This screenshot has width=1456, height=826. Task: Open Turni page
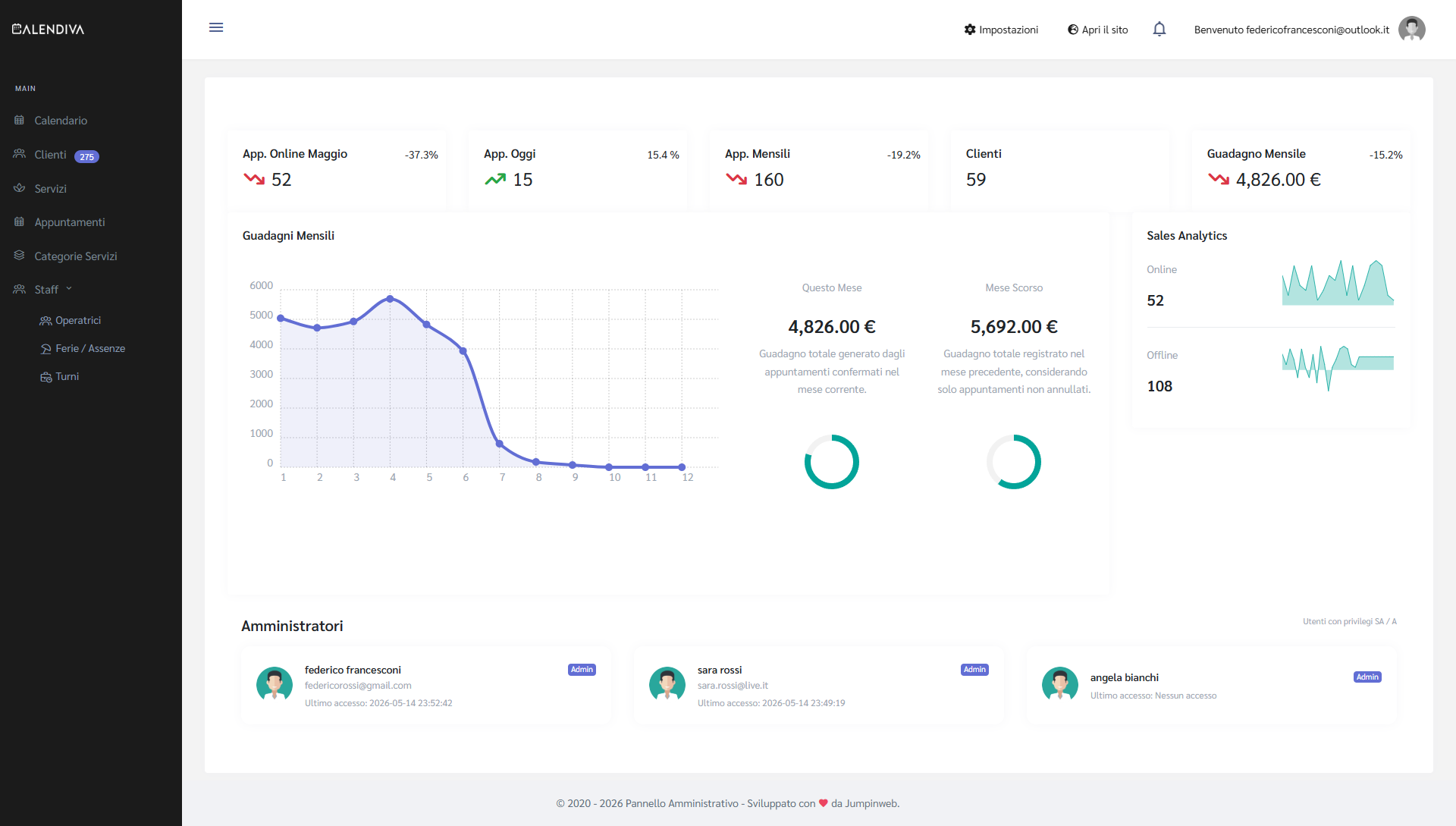[x=67, y=377]
